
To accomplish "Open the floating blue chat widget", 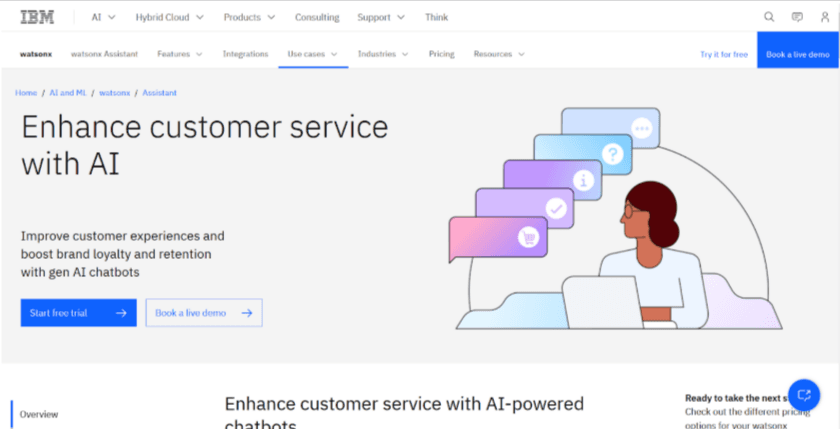I will coord(804,395).
